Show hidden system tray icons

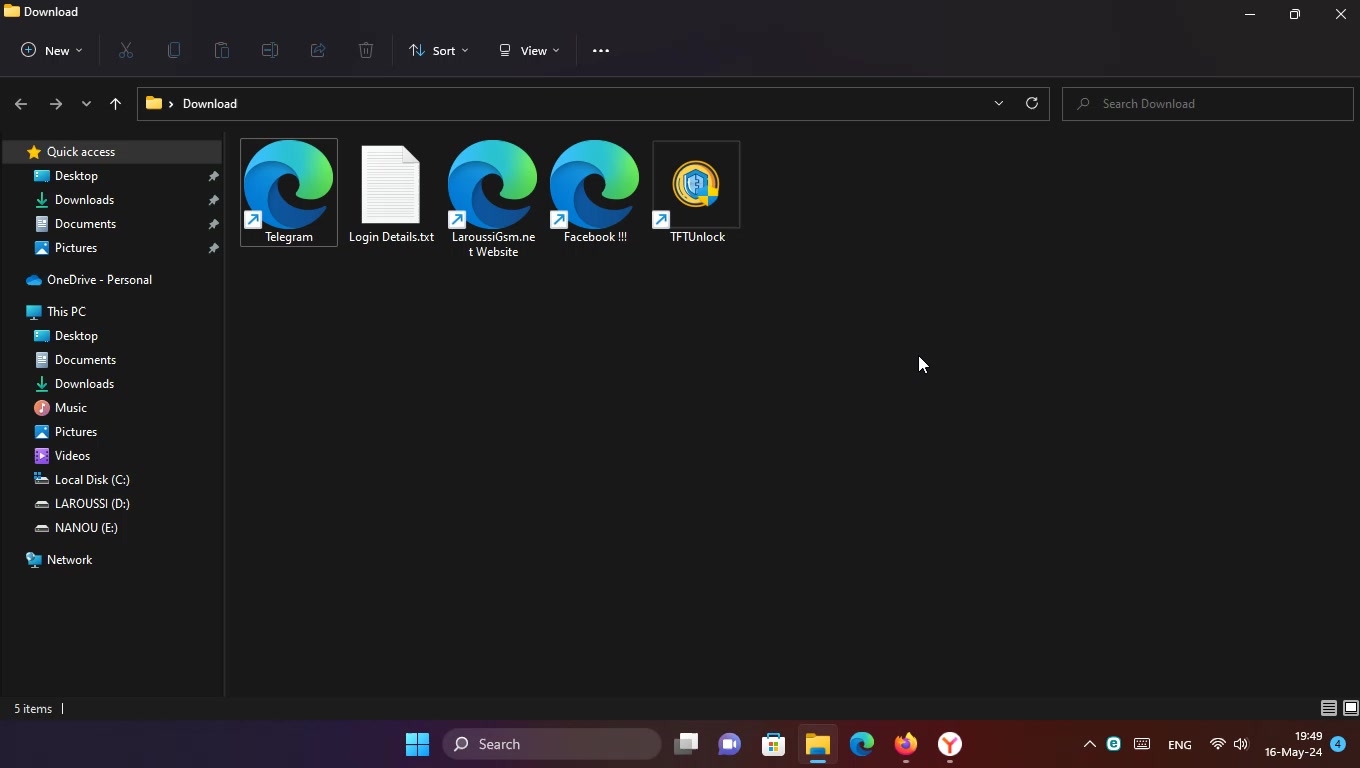tap(1090, 744)
